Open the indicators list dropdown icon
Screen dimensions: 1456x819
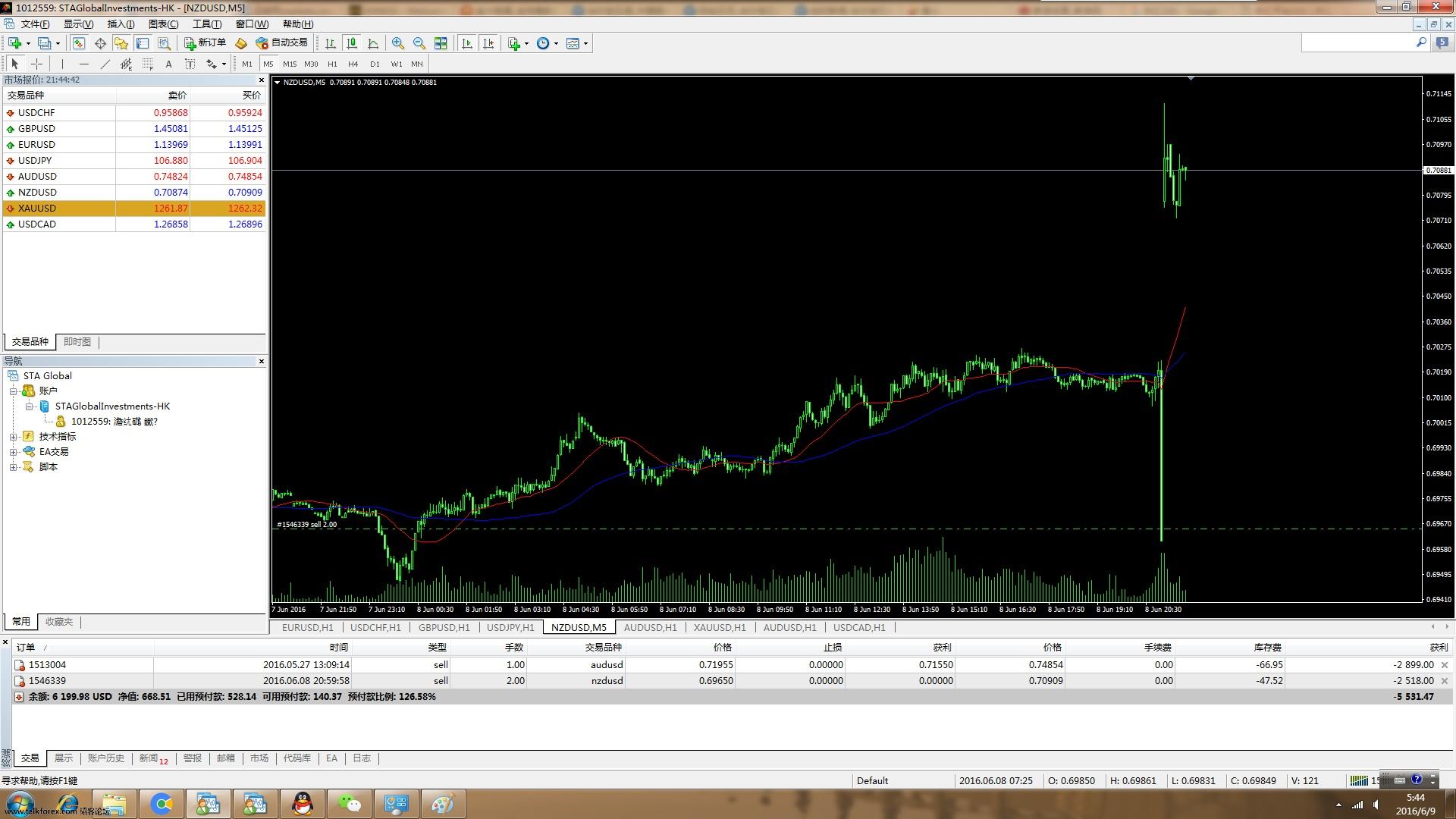click(518, 43)
